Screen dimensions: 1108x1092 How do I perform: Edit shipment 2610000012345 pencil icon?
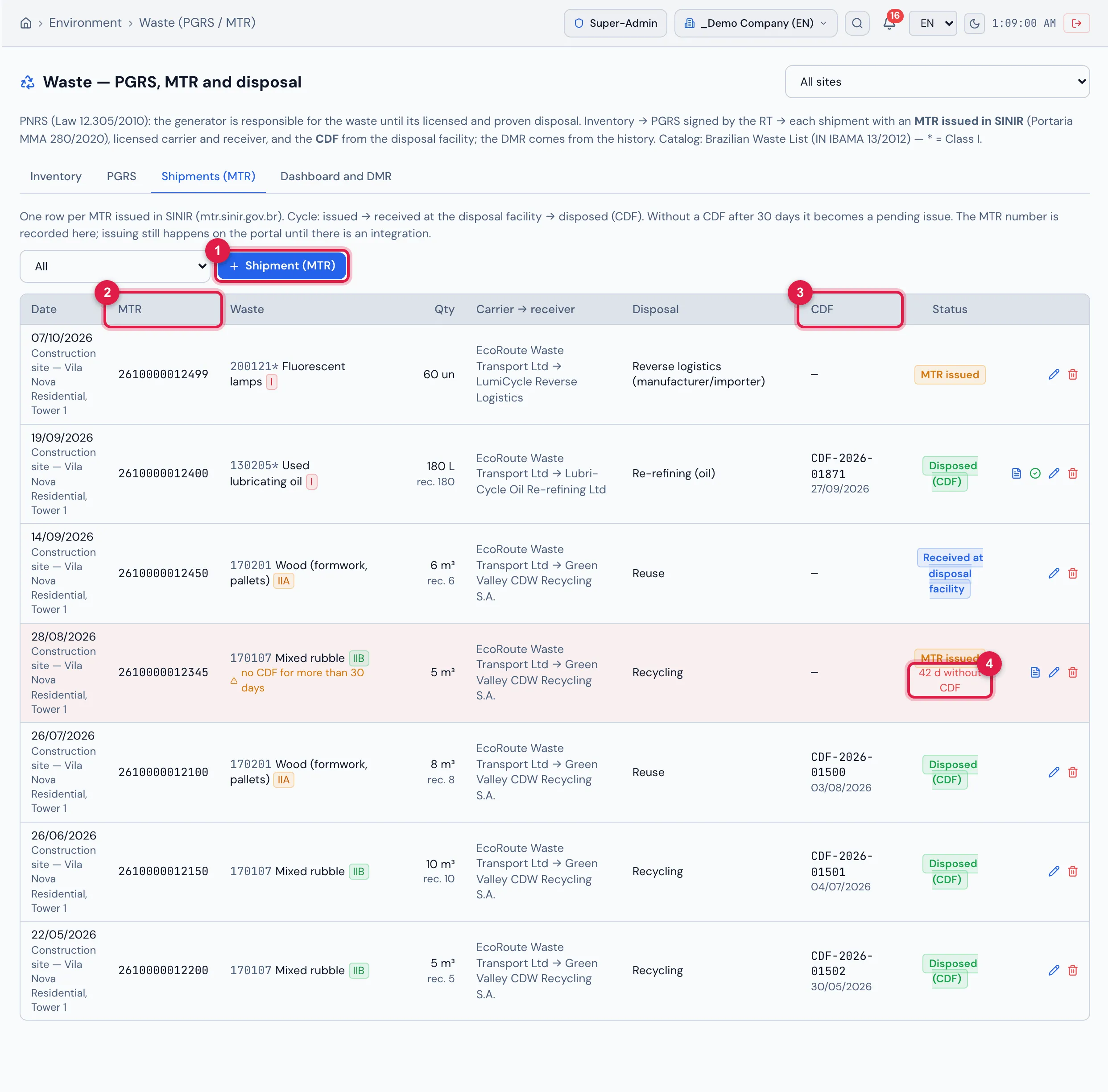pyautogui.click(x=1054, y=673)
